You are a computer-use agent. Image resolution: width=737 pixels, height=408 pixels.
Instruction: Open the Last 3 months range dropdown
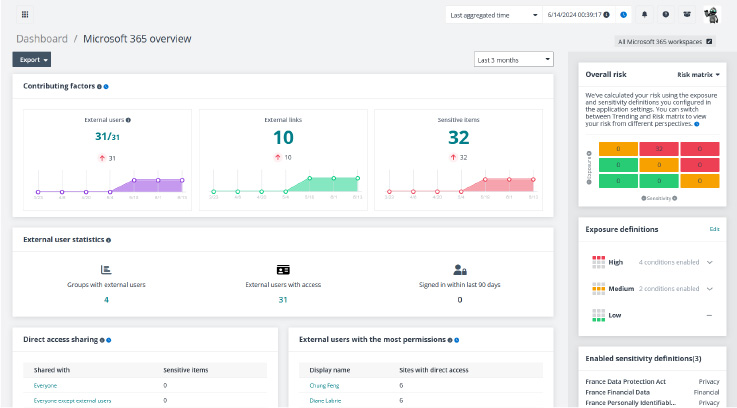pos(514,60)
